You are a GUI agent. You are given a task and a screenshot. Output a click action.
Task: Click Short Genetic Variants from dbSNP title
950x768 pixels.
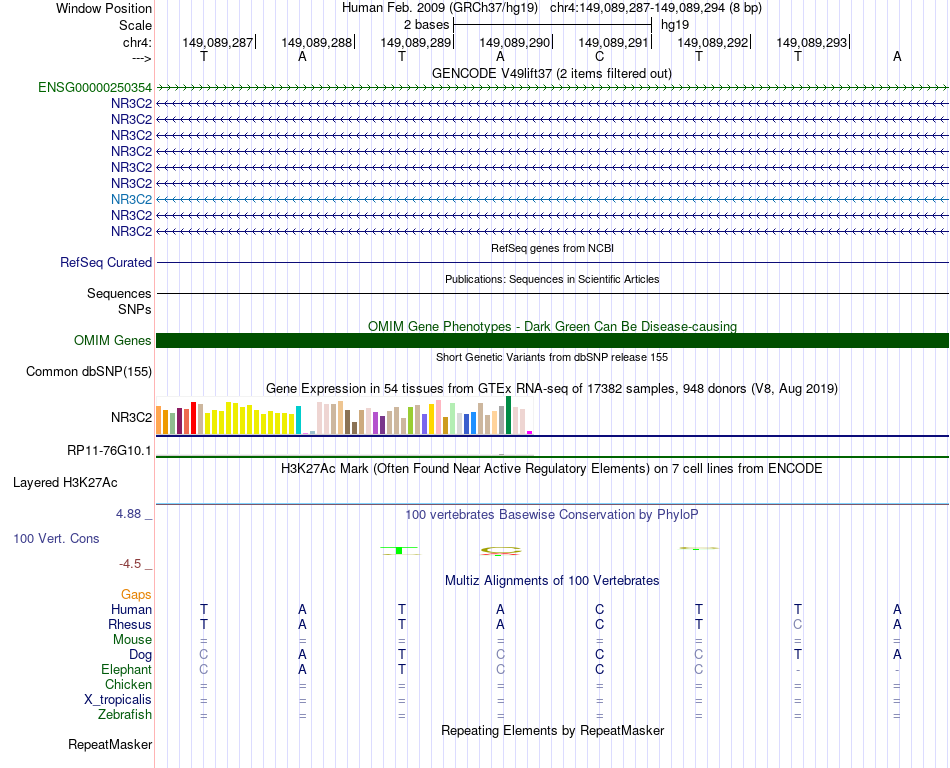pos(552,357)
